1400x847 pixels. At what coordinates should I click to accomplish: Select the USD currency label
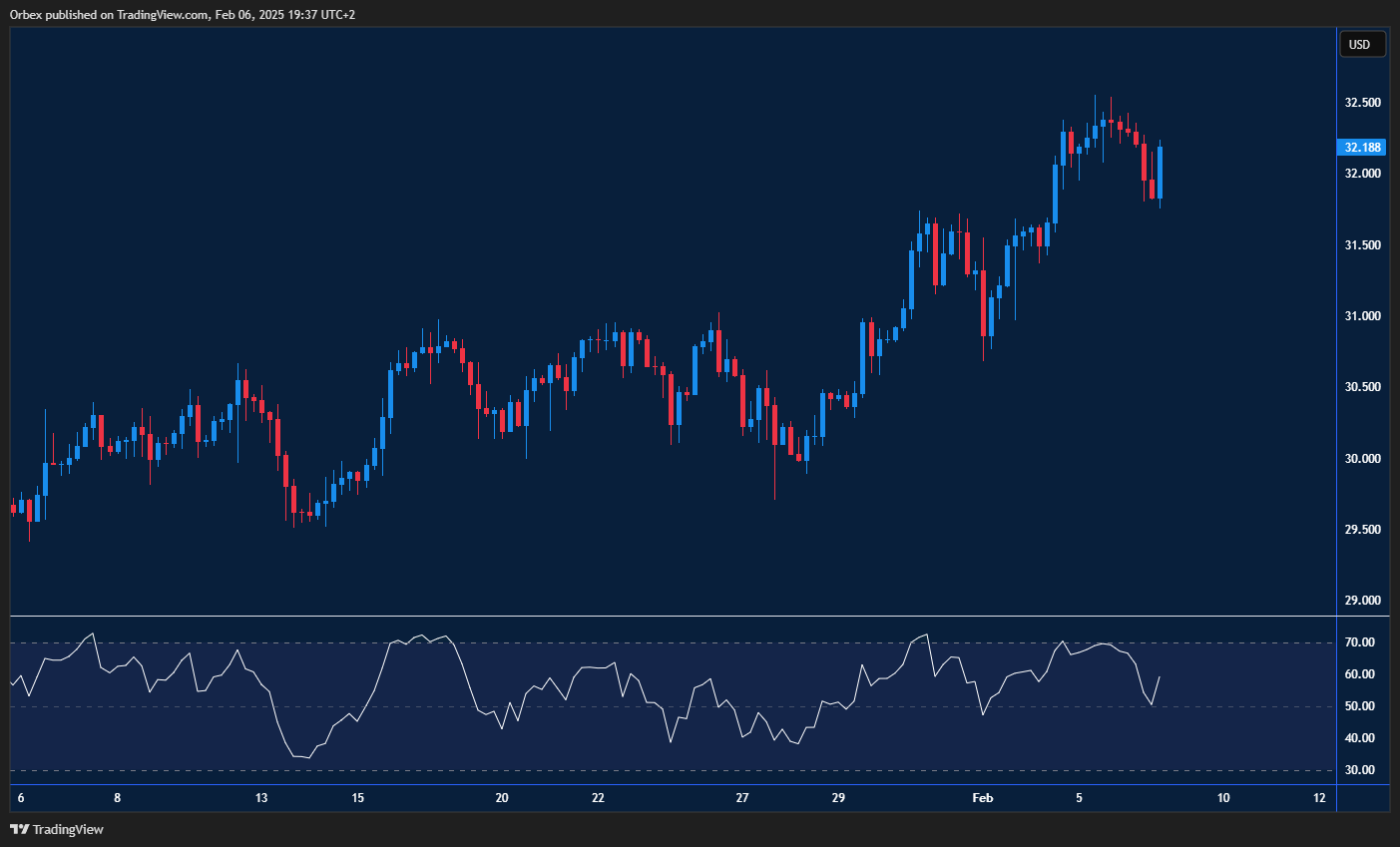(1362, 44)
